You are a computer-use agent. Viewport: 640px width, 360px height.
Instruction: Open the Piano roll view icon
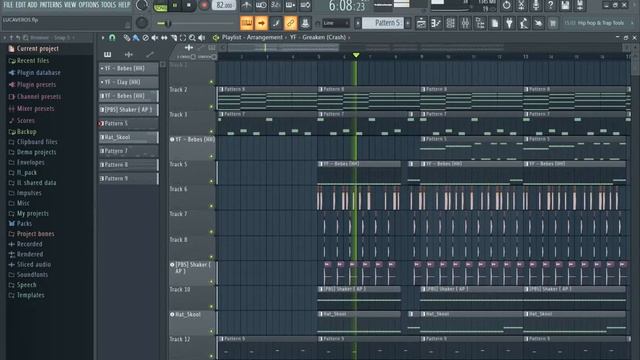click(x=436, y=23)
